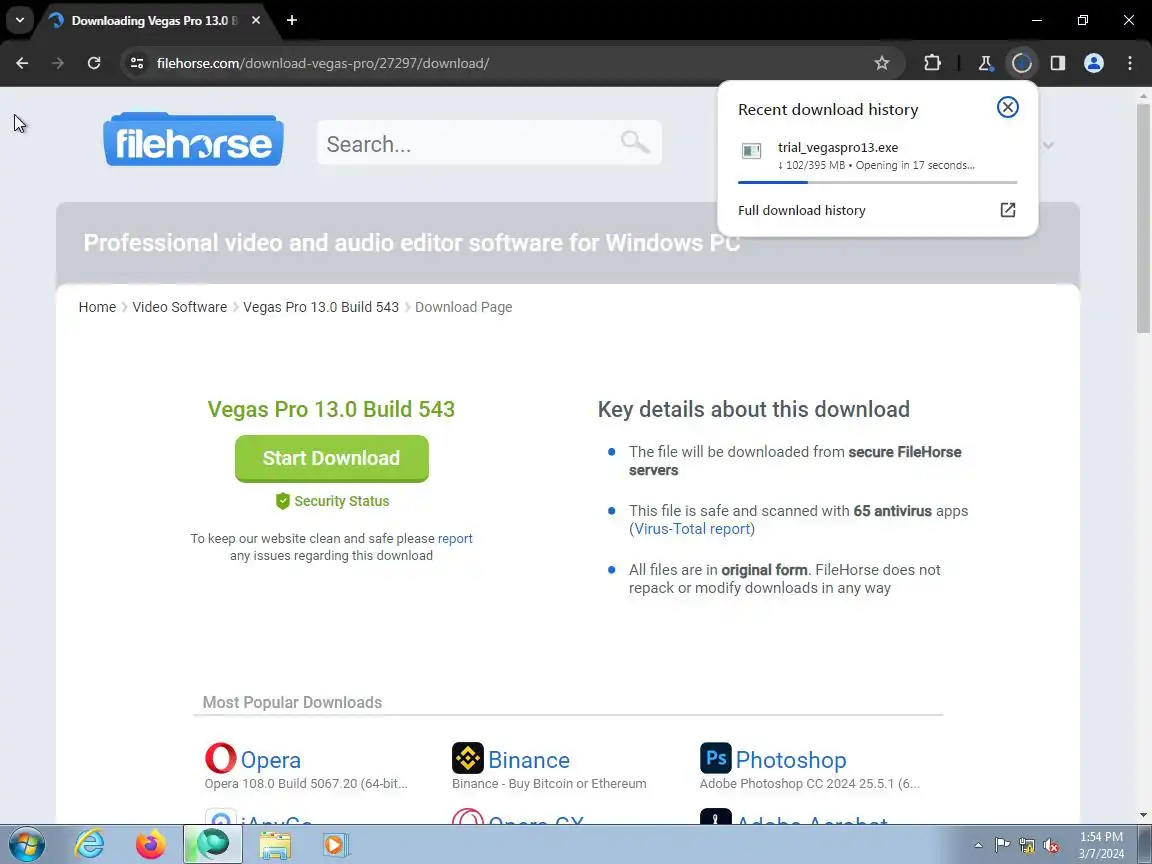This screenshot has height=864, width=1152.
Task: Launch Firefox from taskbar
Action: coord(151,845)
